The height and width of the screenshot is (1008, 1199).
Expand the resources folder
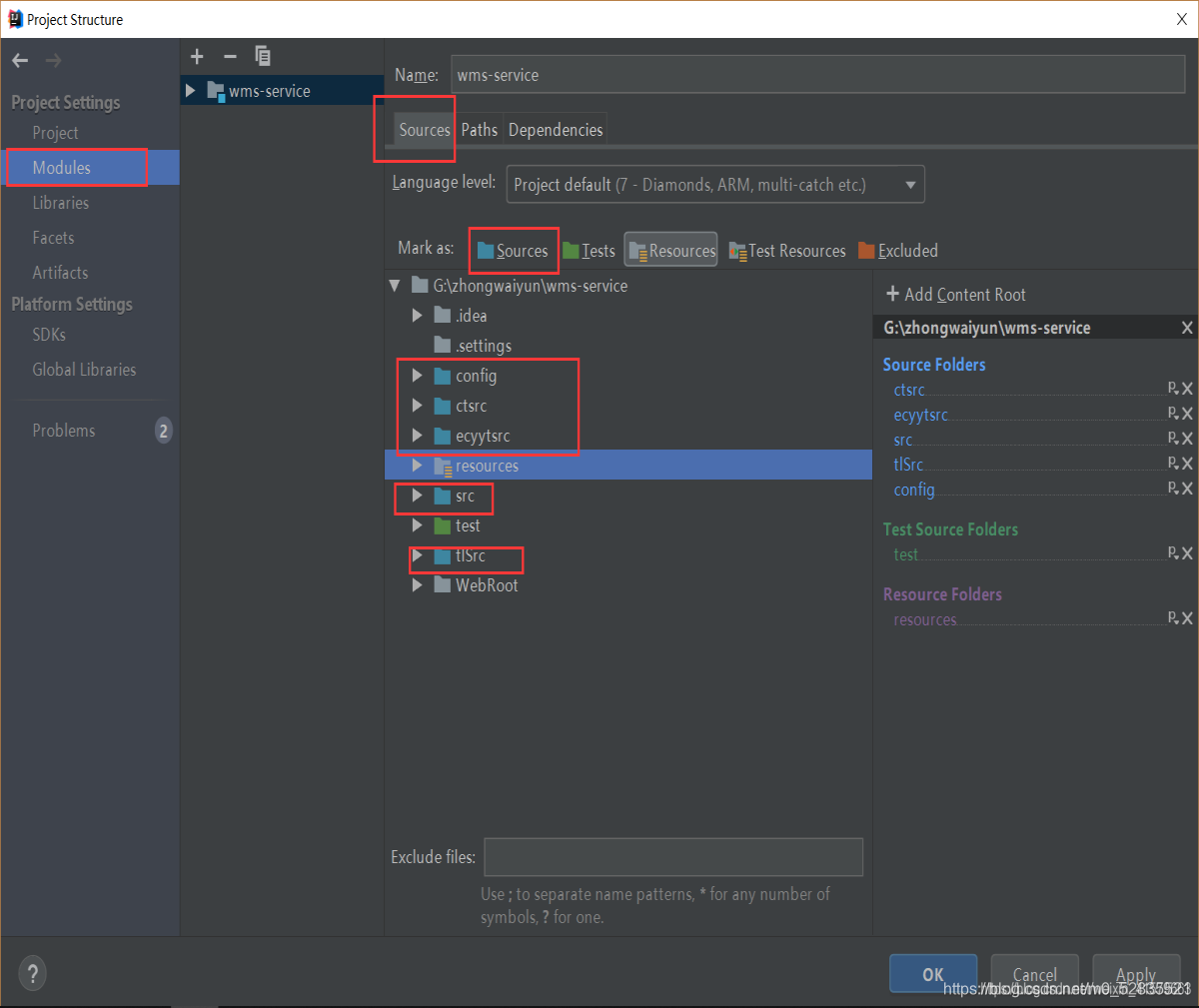[418, 466]
